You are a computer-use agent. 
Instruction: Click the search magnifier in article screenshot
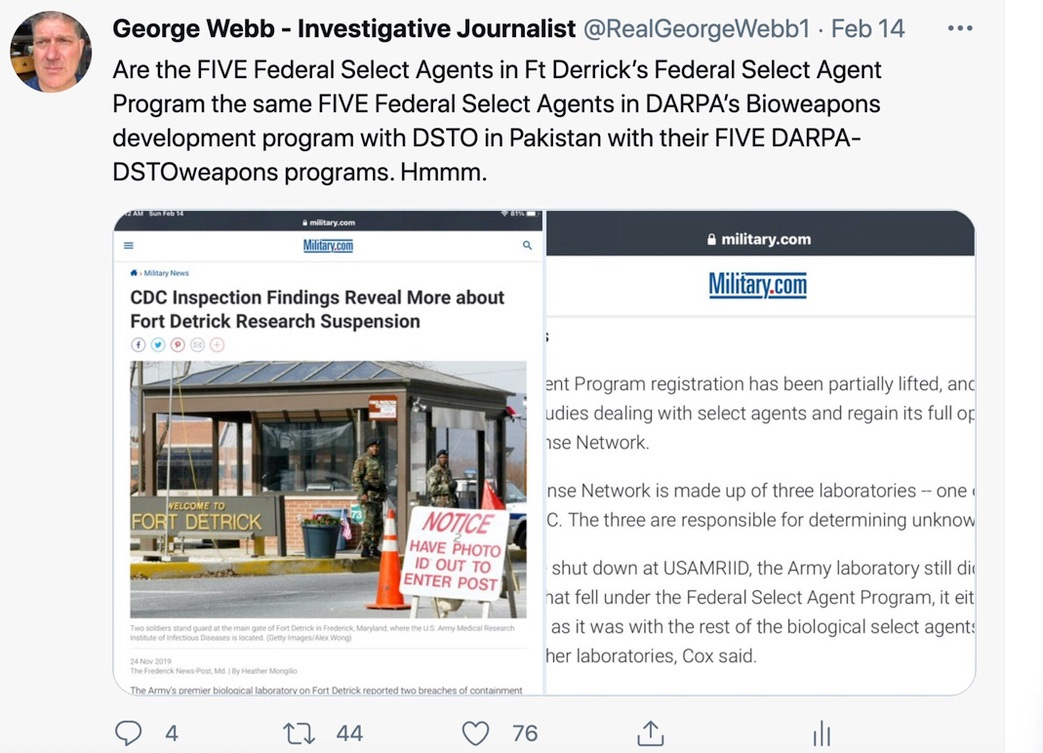click(527, 245)
